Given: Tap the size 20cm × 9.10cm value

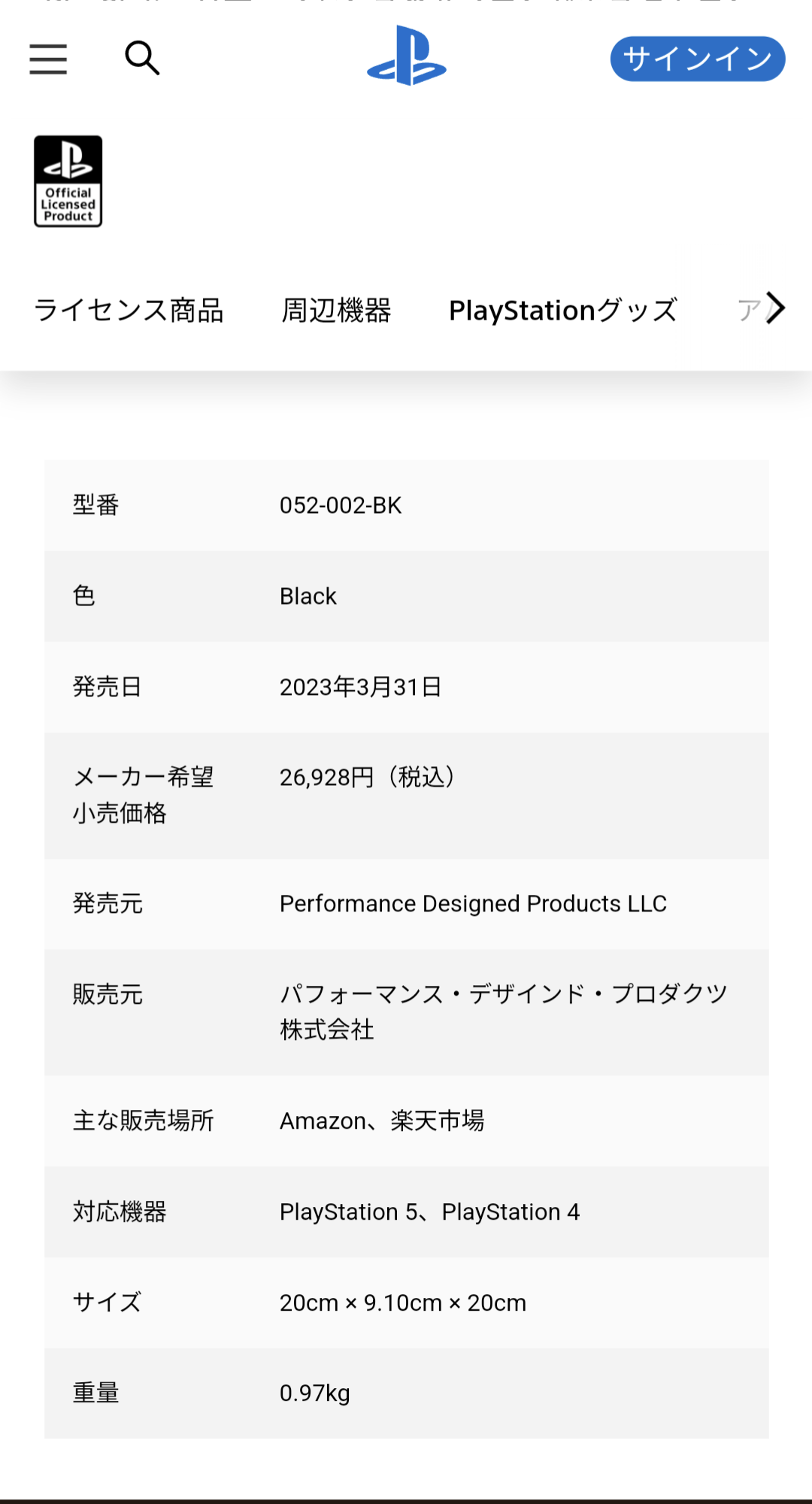Looking at the screenshot, I should pyautogui.click(x=402, y=1302).
